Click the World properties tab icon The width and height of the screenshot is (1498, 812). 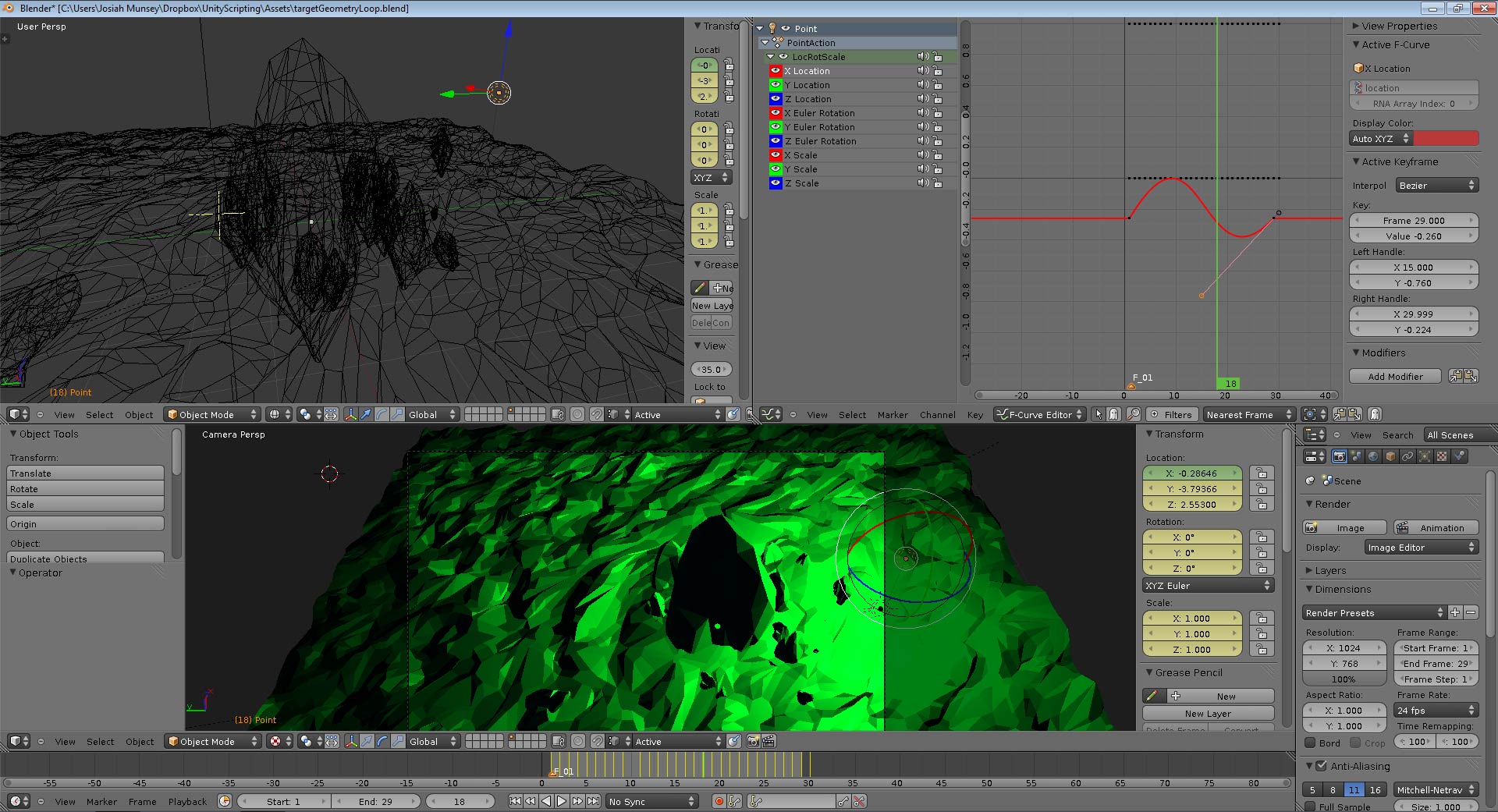click(x=1373, y=456)
